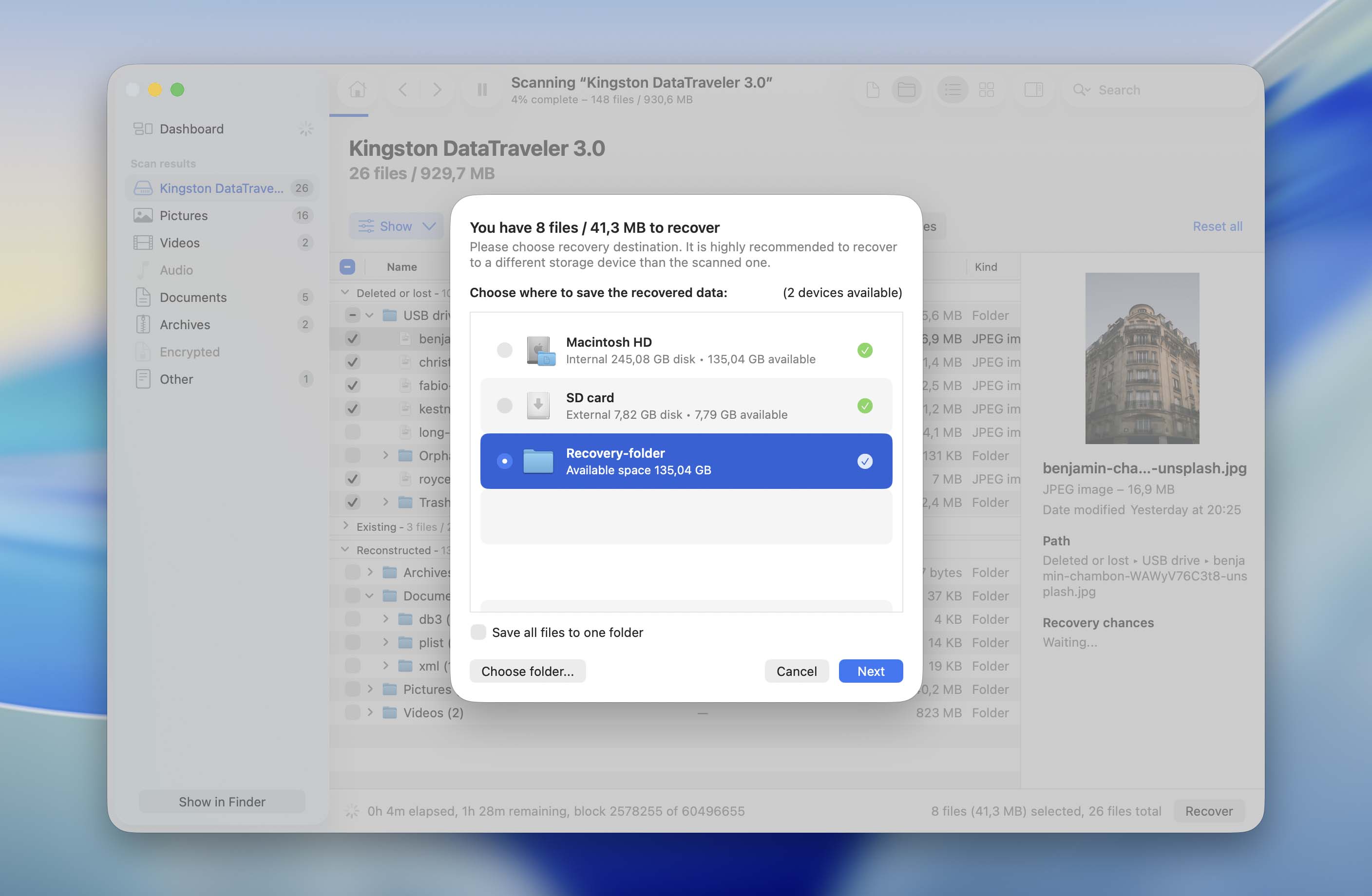Uncheck the benja file checkbox
The height and width of the screenshot is (896, 1372).
[x=352, y=339]
